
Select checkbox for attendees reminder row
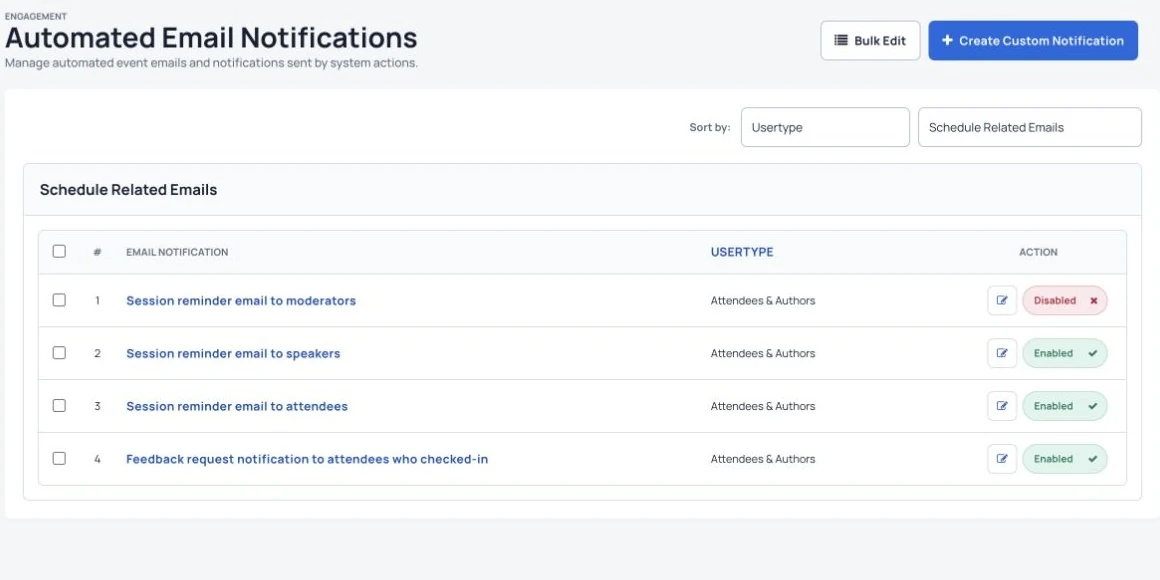click(x=59, y=406)
